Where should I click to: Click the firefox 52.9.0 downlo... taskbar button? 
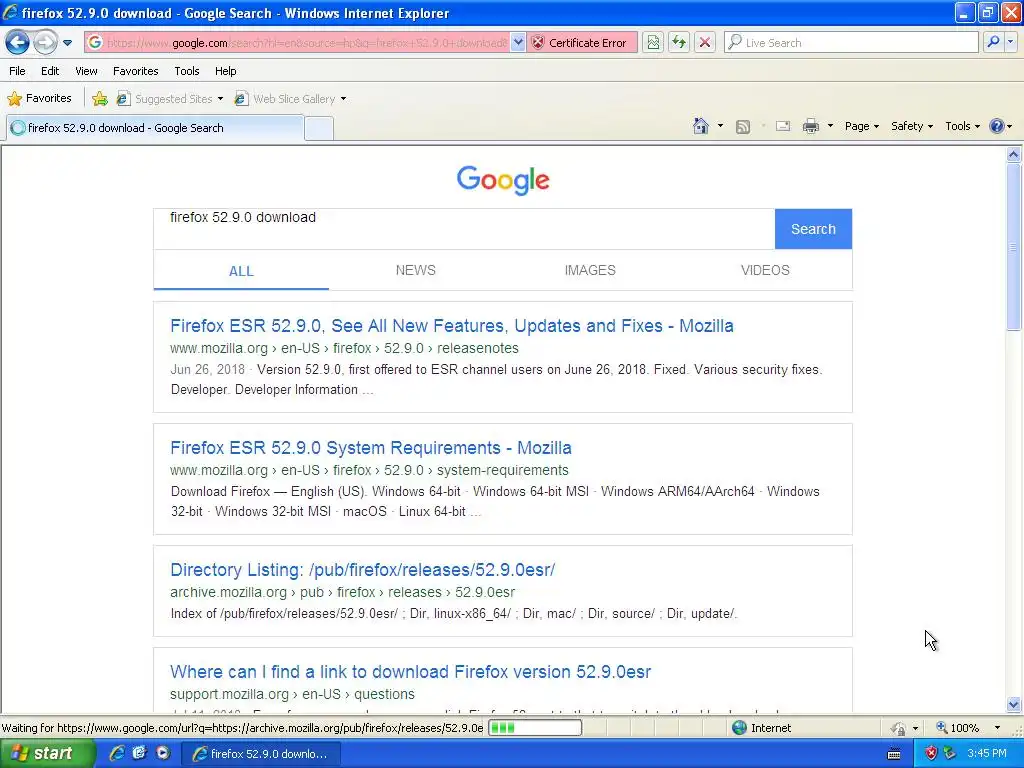point(261,754)
